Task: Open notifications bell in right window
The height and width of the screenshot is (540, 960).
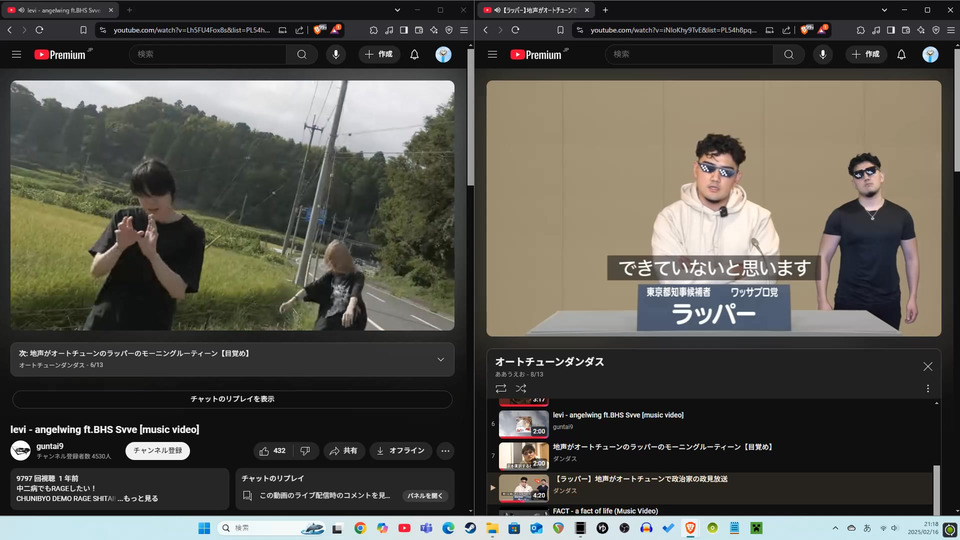Action: [x=901, y=54]
